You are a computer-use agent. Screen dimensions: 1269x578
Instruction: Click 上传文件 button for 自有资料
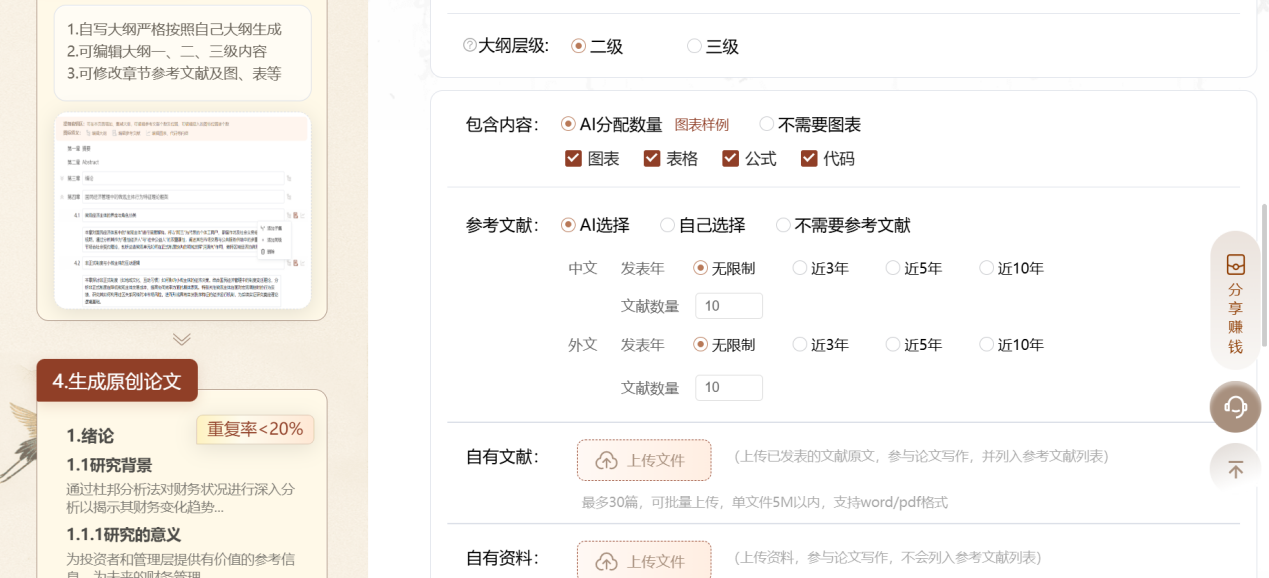coord(644,560)
